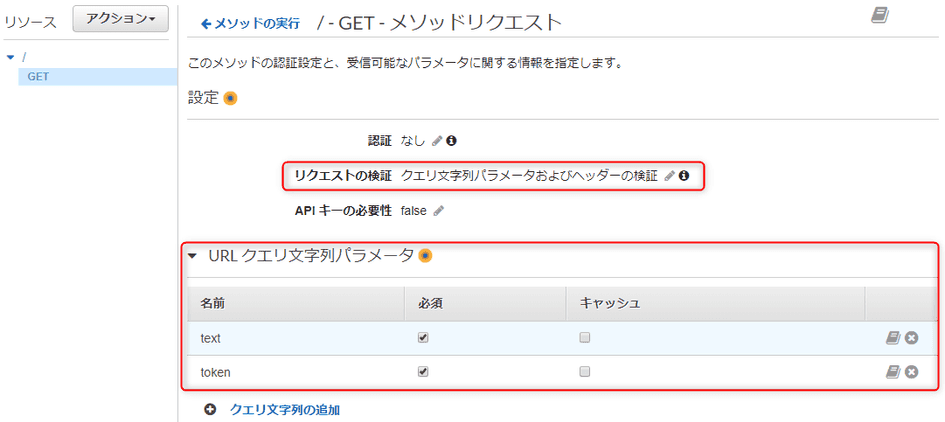Collapse the root / resource tree arrow

(x=10, y=57)
